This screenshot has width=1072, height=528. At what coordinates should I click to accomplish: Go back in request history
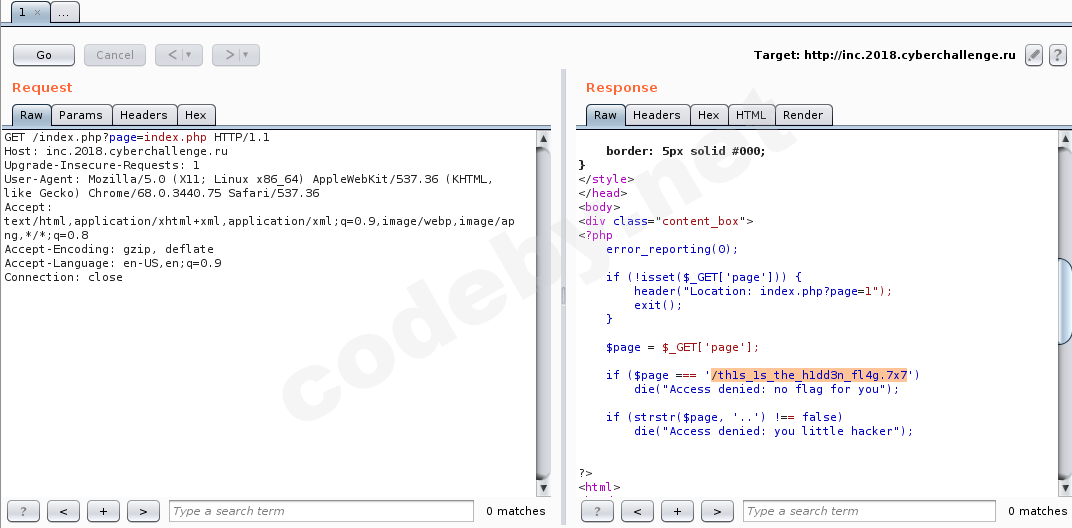[172, 55]
